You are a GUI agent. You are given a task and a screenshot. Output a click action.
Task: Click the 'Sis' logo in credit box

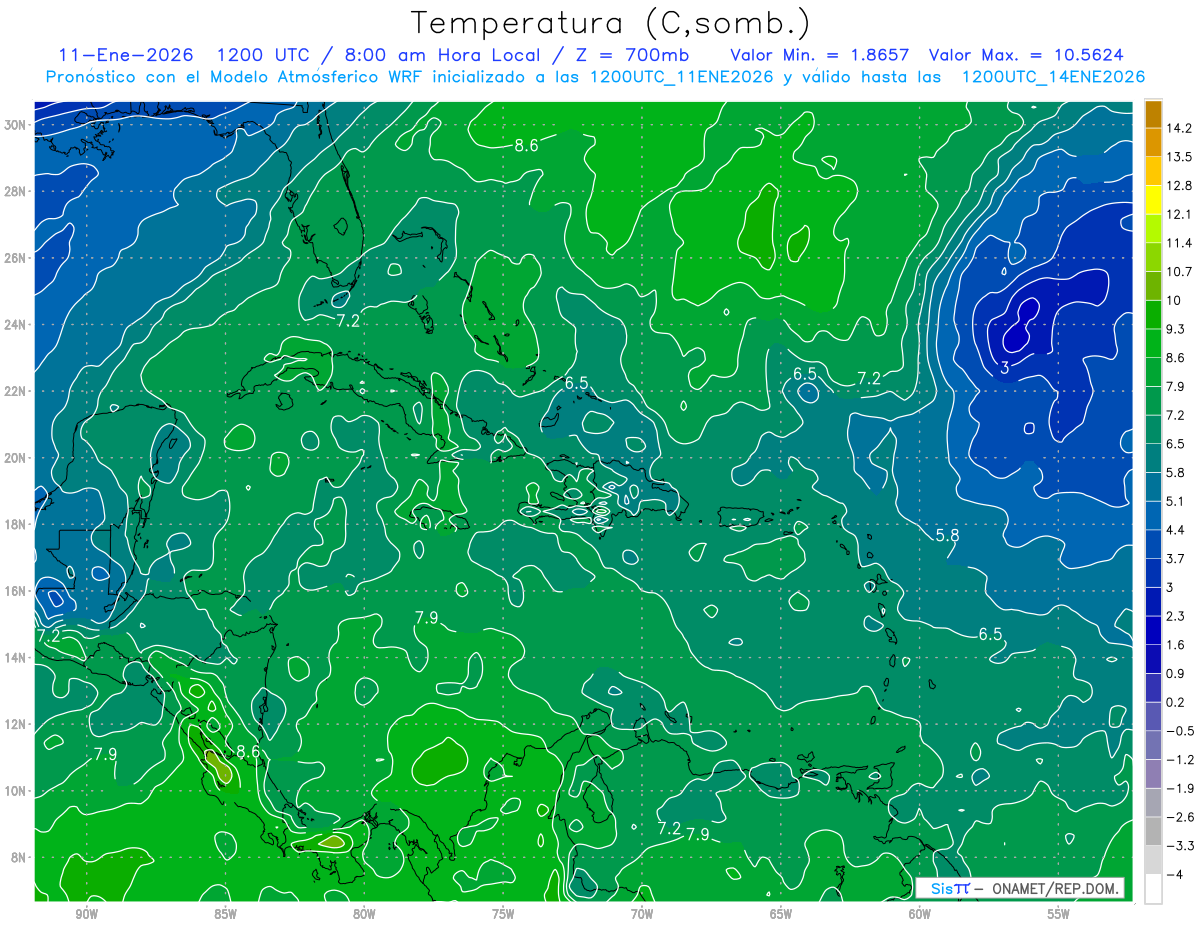(x=943, y=889)
